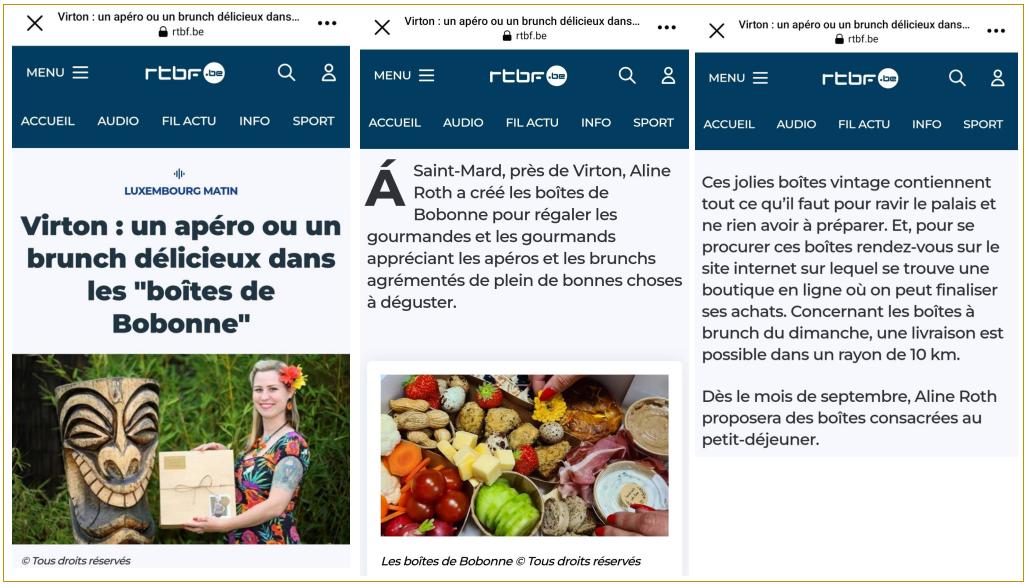Viewport: 1028px width, 586px height.
Task: Open AUDIO tab in the left screen
Action: [x=118, y=121]
